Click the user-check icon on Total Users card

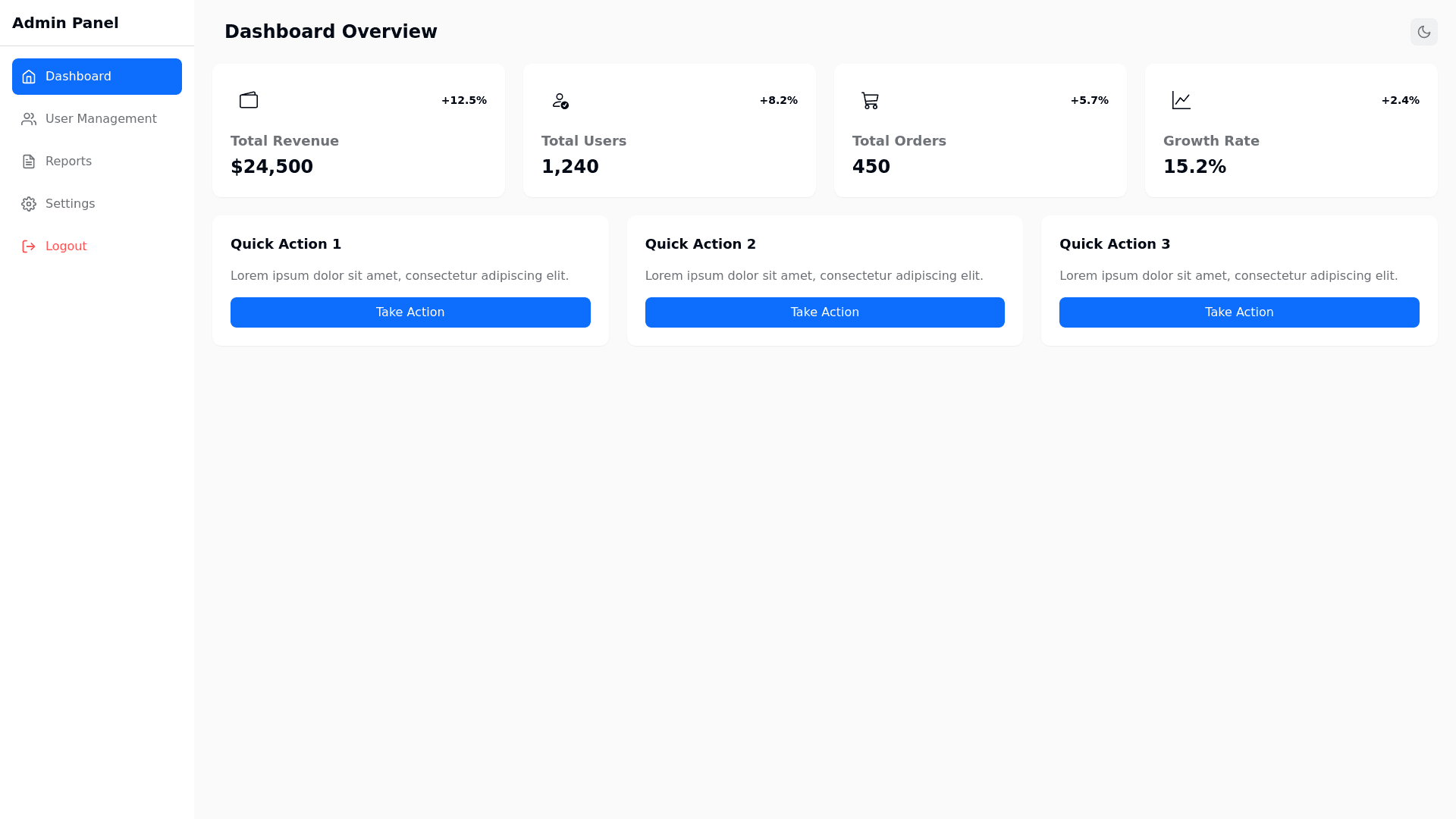560,100
